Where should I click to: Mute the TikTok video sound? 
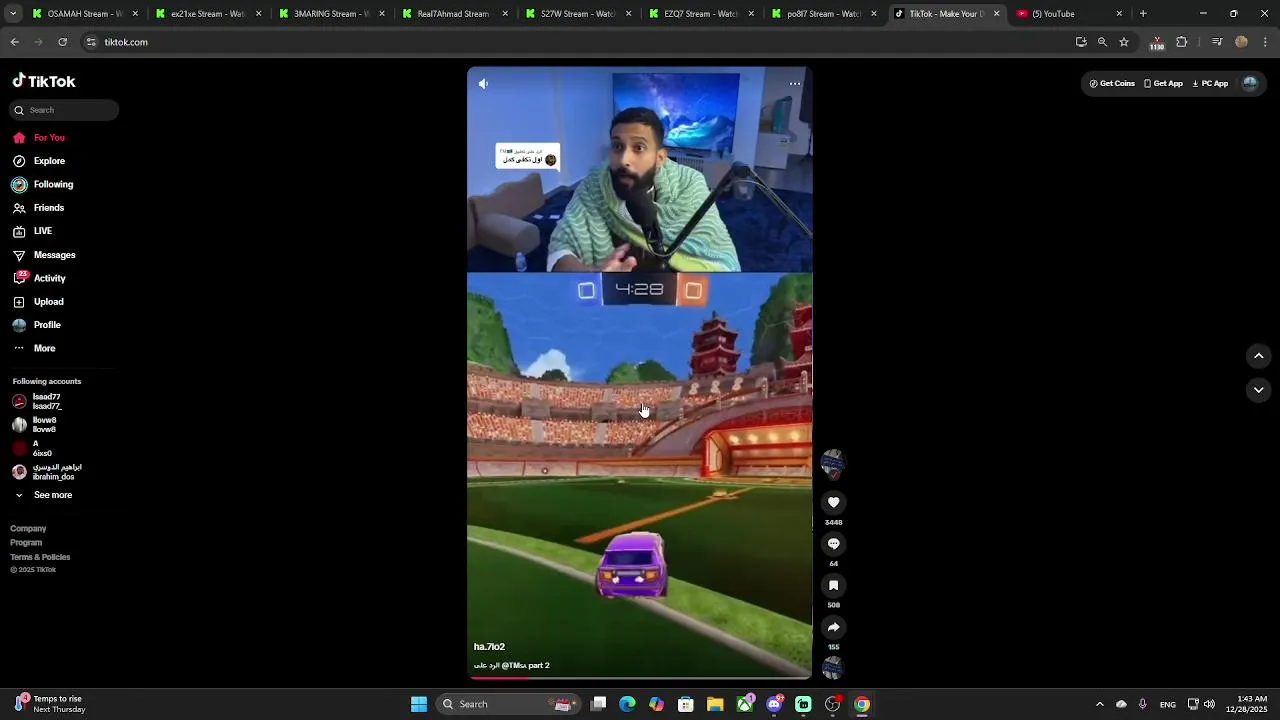(483, 84)
